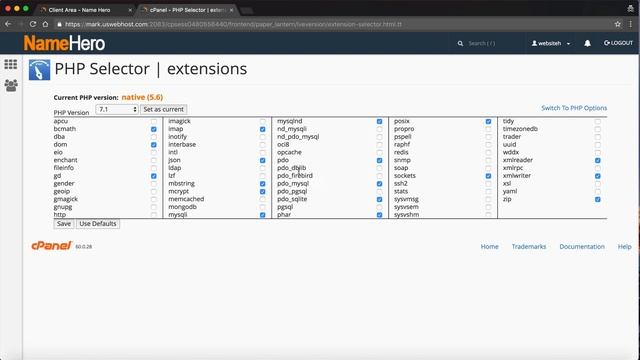Close the Client Area - Name Hero tab
640x360 pixels.
[130, 10]
